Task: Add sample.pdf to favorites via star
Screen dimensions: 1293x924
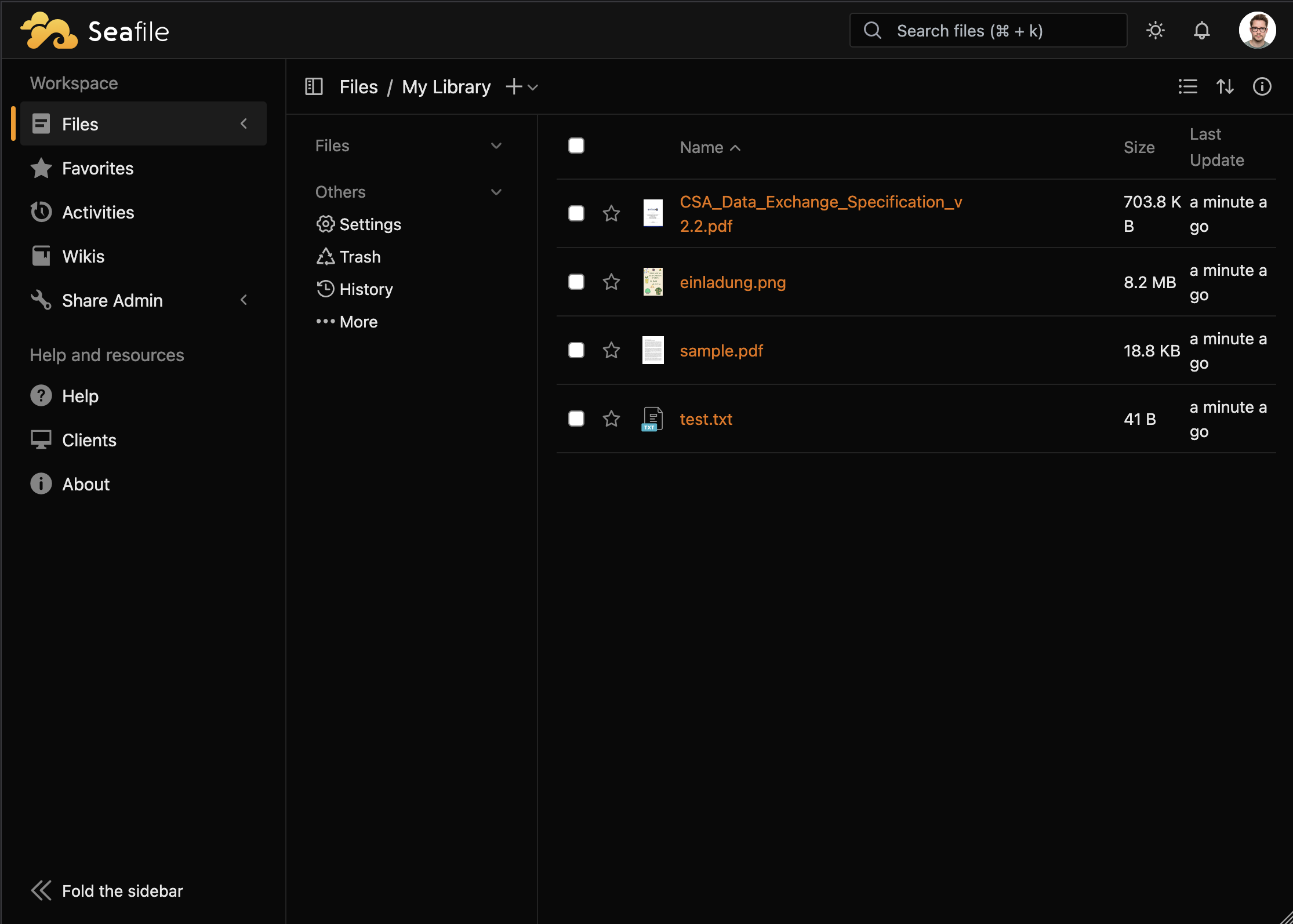Action: pyautogui.click(x=611, y=350)
